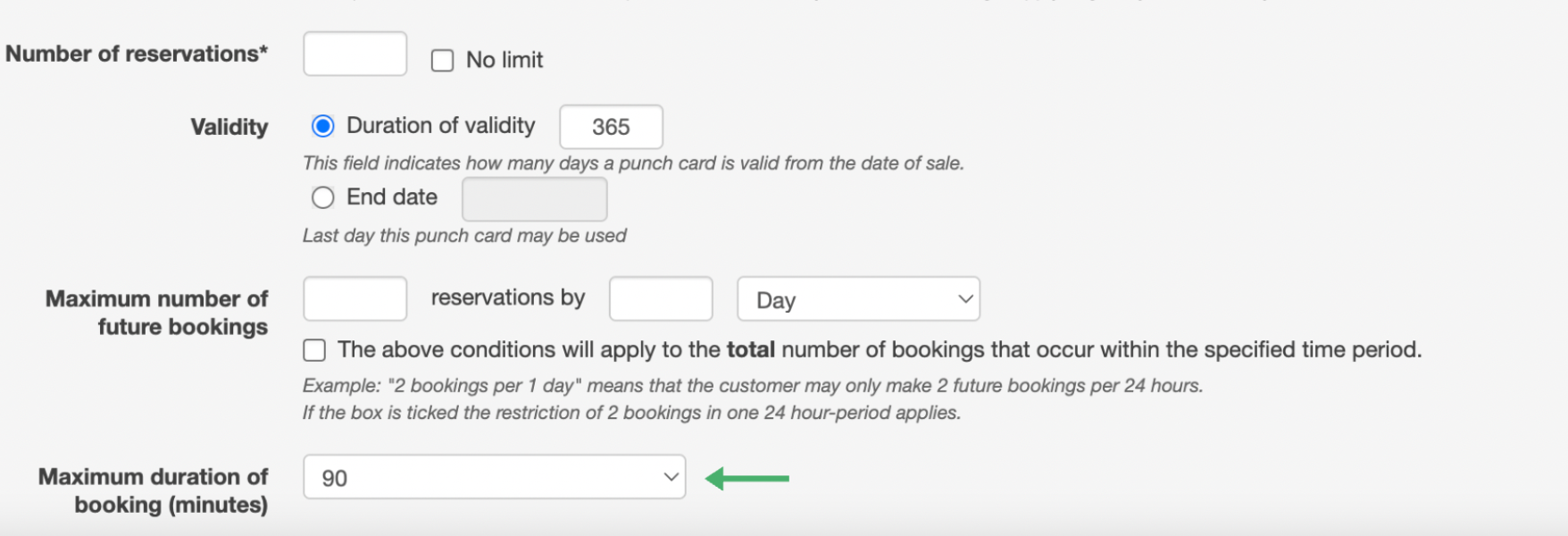The height and width of the screenshot is (536, 1568).
Task: Select the End date radio button
Action: (x=322, y=197)
